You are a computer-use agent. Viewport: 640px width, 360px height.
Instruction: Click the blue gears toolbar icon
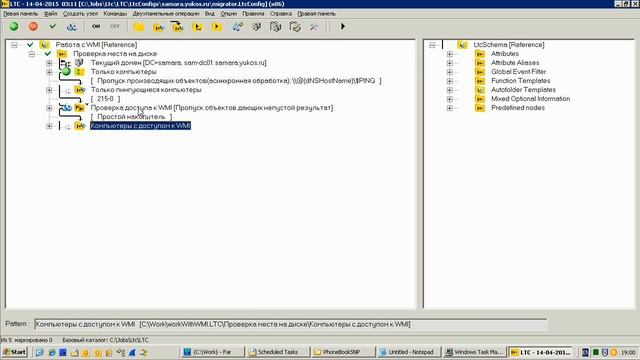(x=237, y=27)
